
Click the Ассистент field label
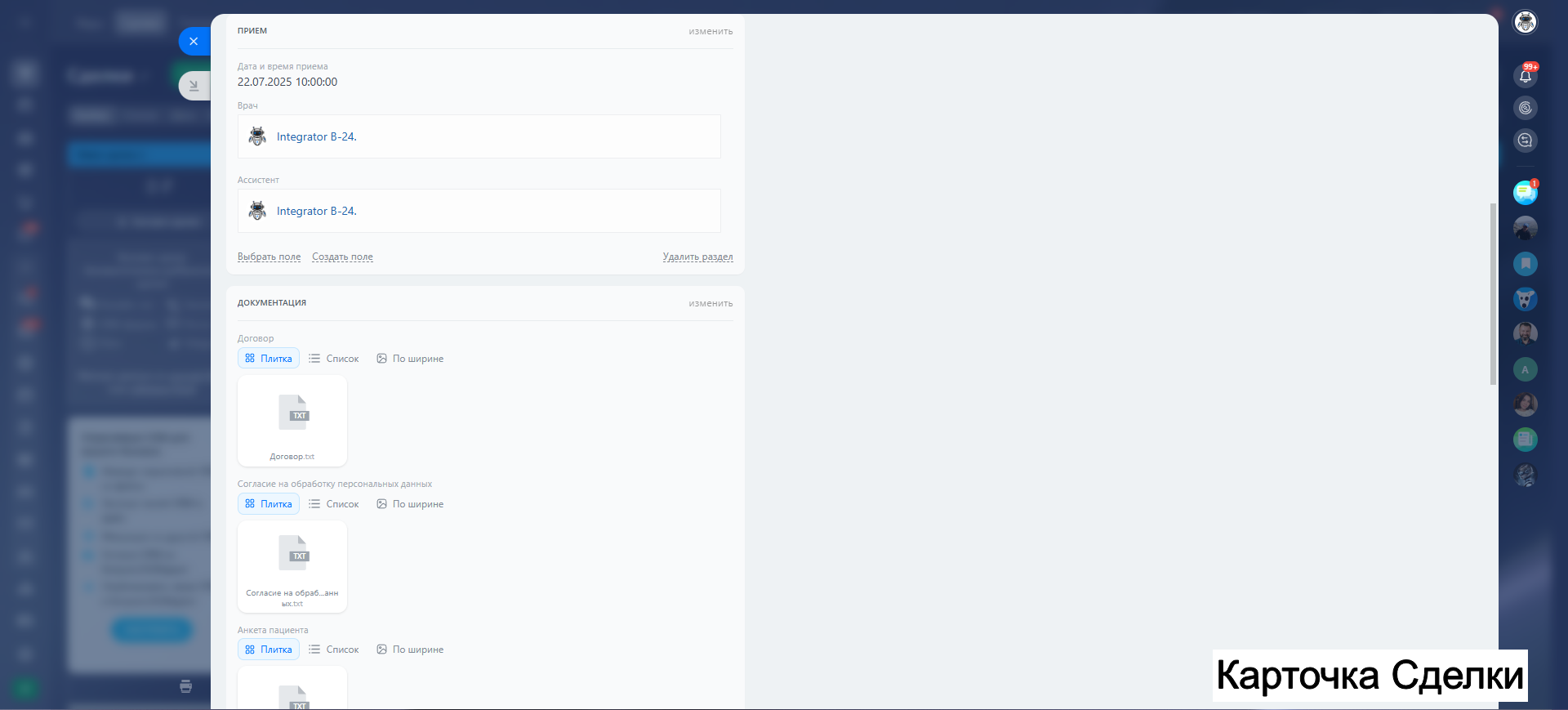point(258,180)
